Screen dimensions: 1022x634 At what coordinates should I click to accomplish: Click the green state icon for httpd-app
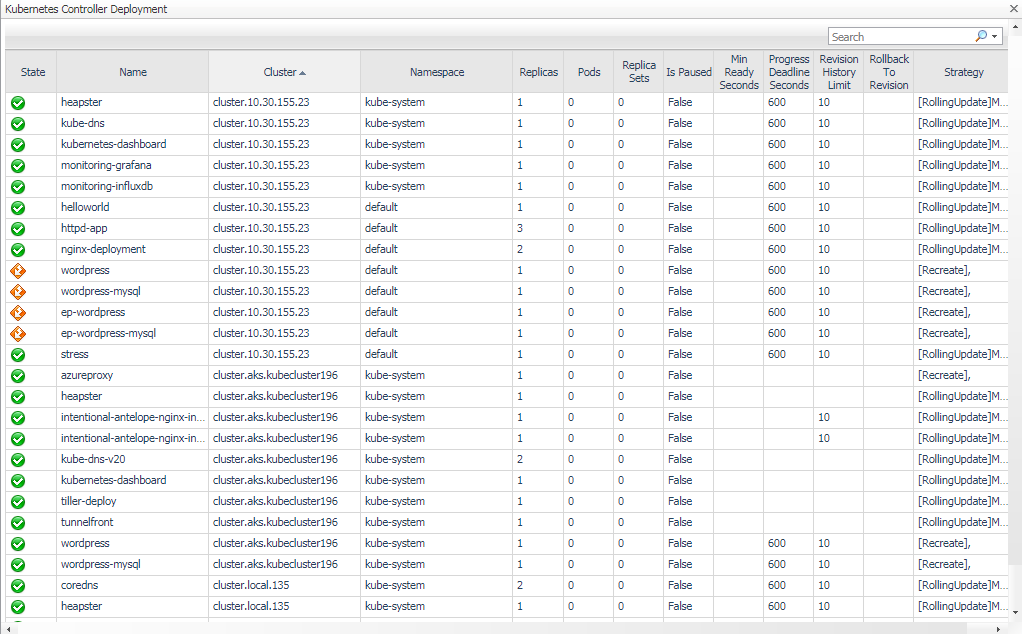[x=18, y=229]
